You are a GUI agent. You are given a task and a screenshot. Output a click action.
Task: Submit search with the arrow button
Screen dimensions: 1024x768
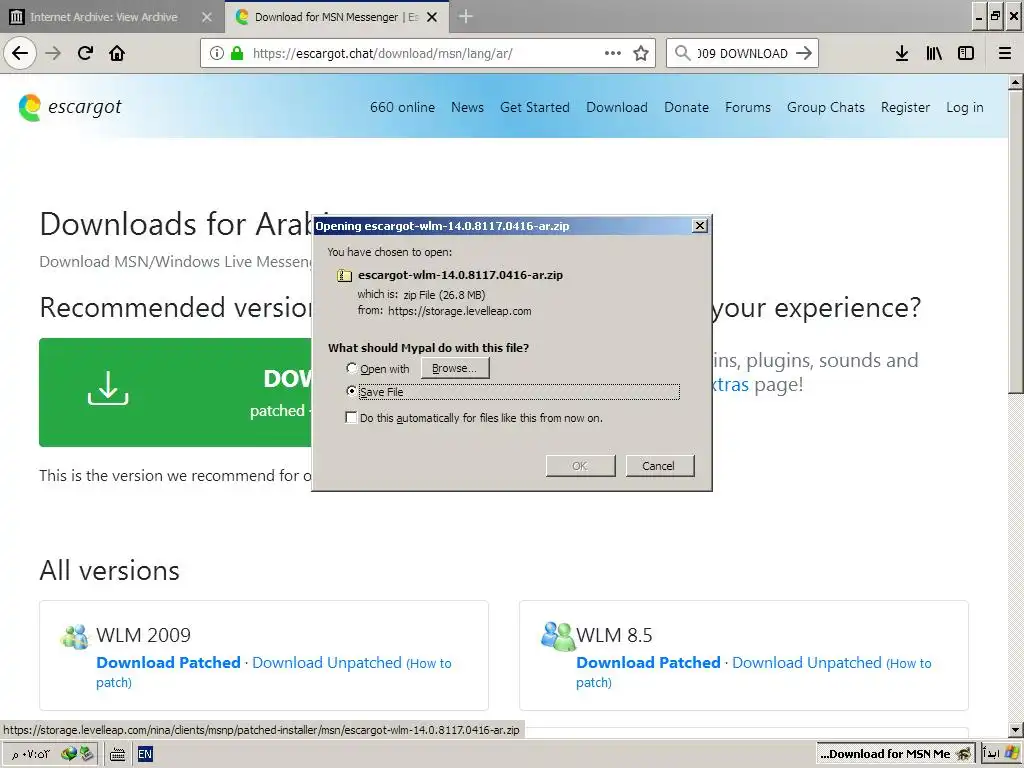(x=804, y=53)
